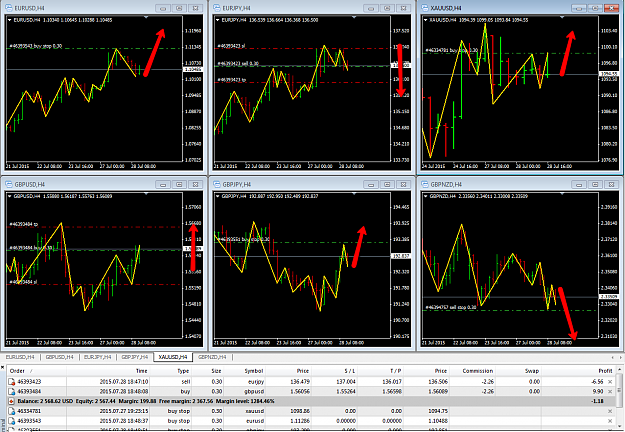Delete the xauusd buy stop order 46334781
The image size is (625, 432).
610,411
